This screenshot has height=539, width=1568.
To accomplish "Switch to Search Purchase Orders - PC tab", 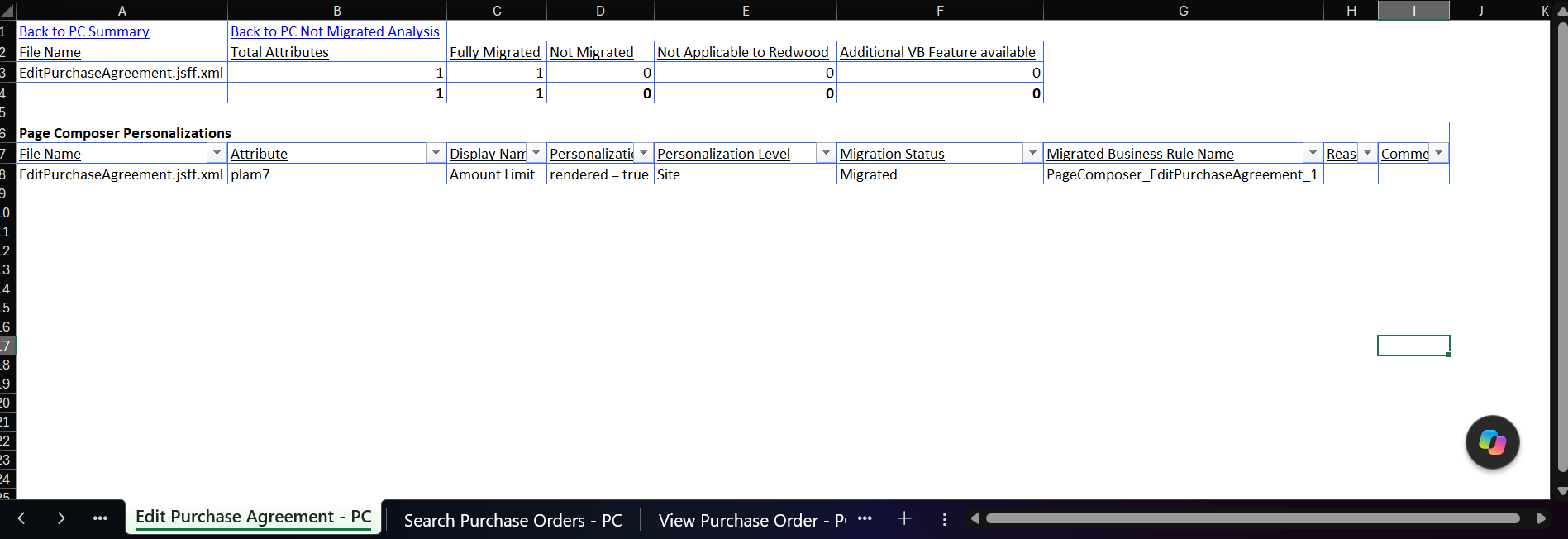I will [512, 520].
